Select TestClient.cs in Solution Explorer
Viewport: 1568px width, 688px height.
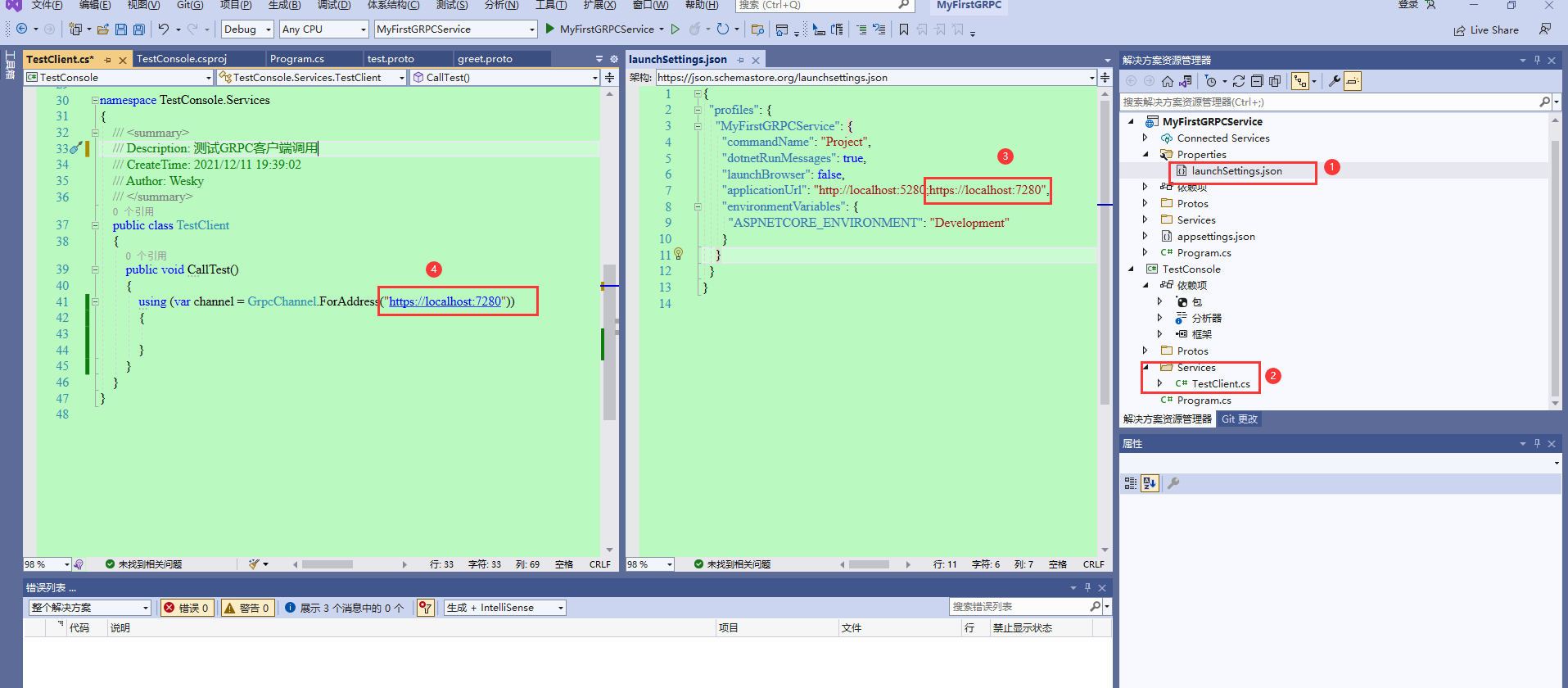[1220, 384]
